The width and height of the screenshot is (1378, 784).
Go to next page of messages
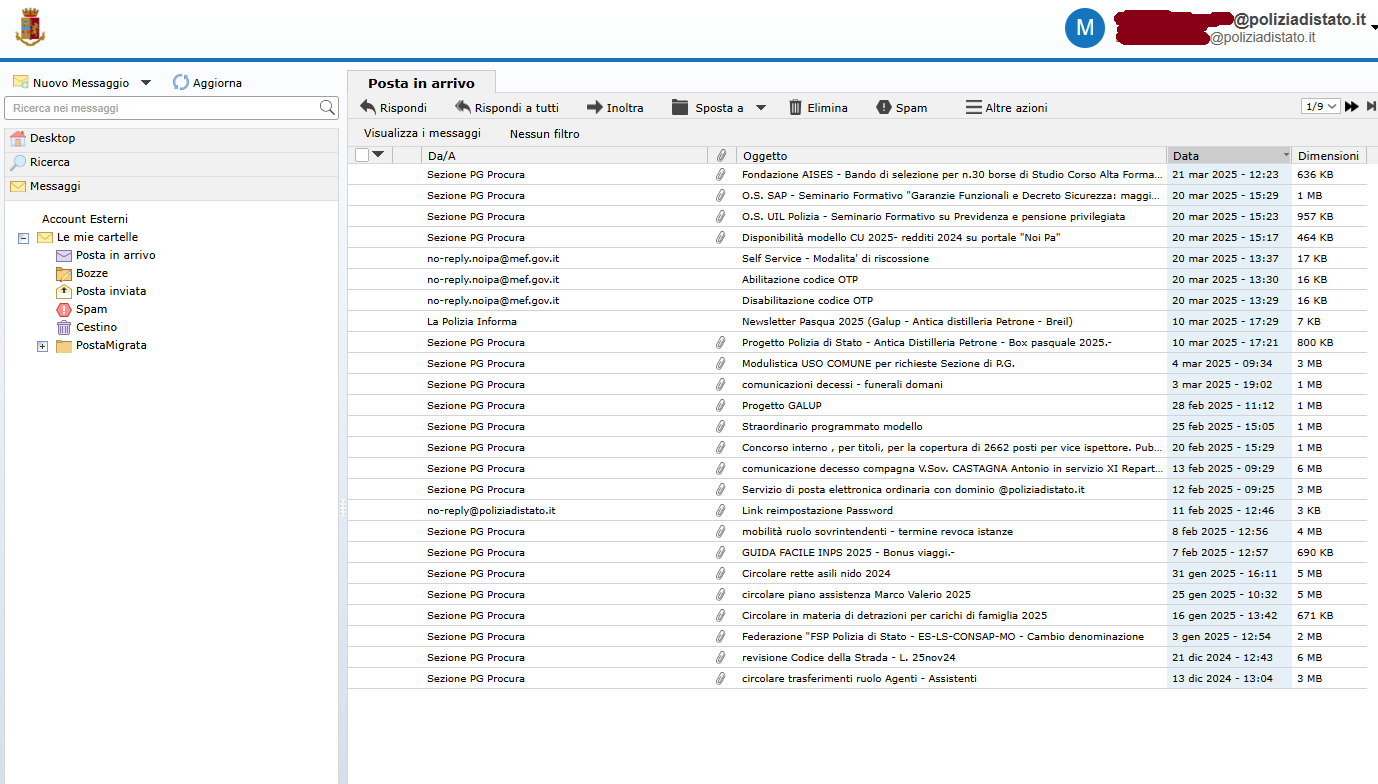click(x=1351, y=107)
